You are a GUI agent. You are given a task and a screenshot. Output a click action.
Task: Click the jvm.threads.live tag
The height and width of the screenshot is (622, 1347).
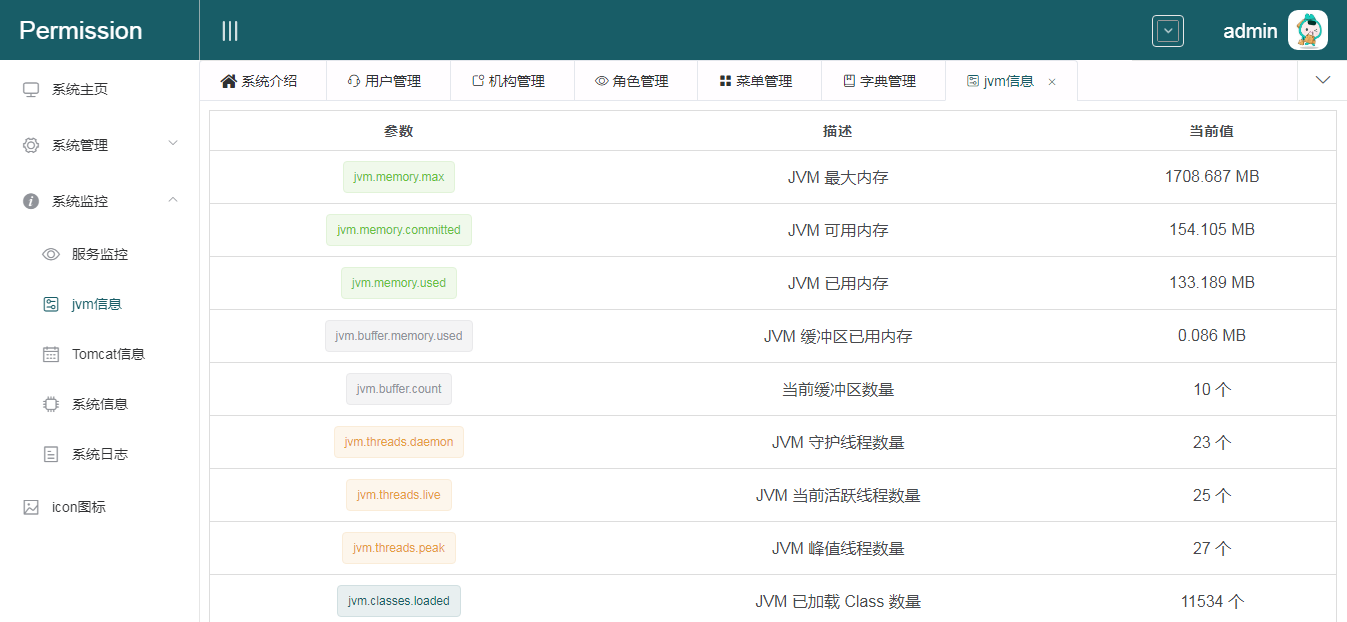coord(399,495)
